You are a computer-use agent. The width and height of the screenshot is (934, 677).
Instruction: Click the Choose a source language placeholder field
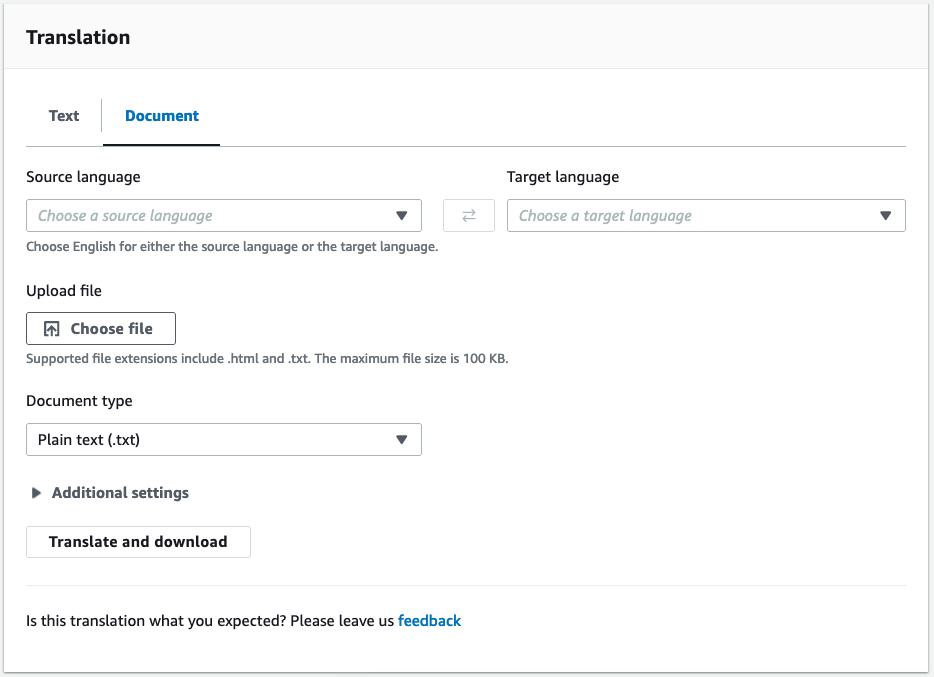[x=200, y=215]
